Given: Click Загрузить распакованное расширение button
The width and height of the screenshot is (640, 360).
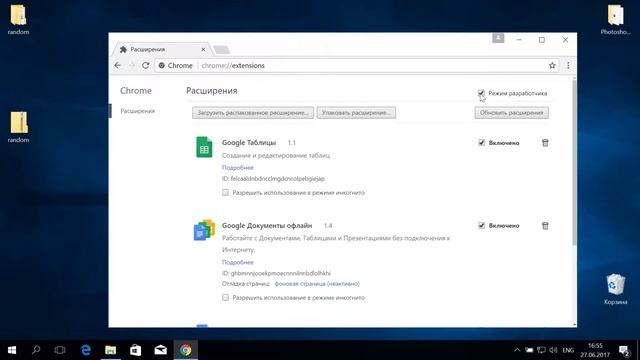Looking at the screenshot, I should click(253, 113).
